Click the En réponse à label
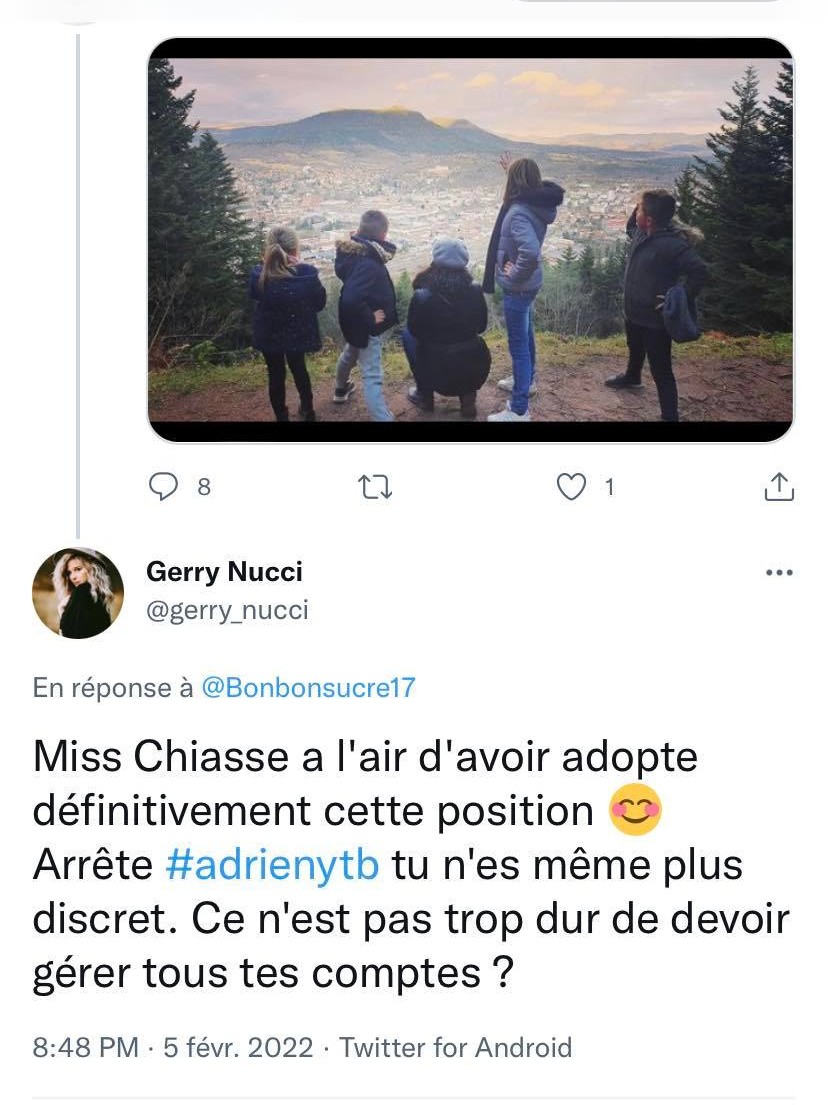Viewport: 828px width, 1105px height. click(x=113, y=688)
